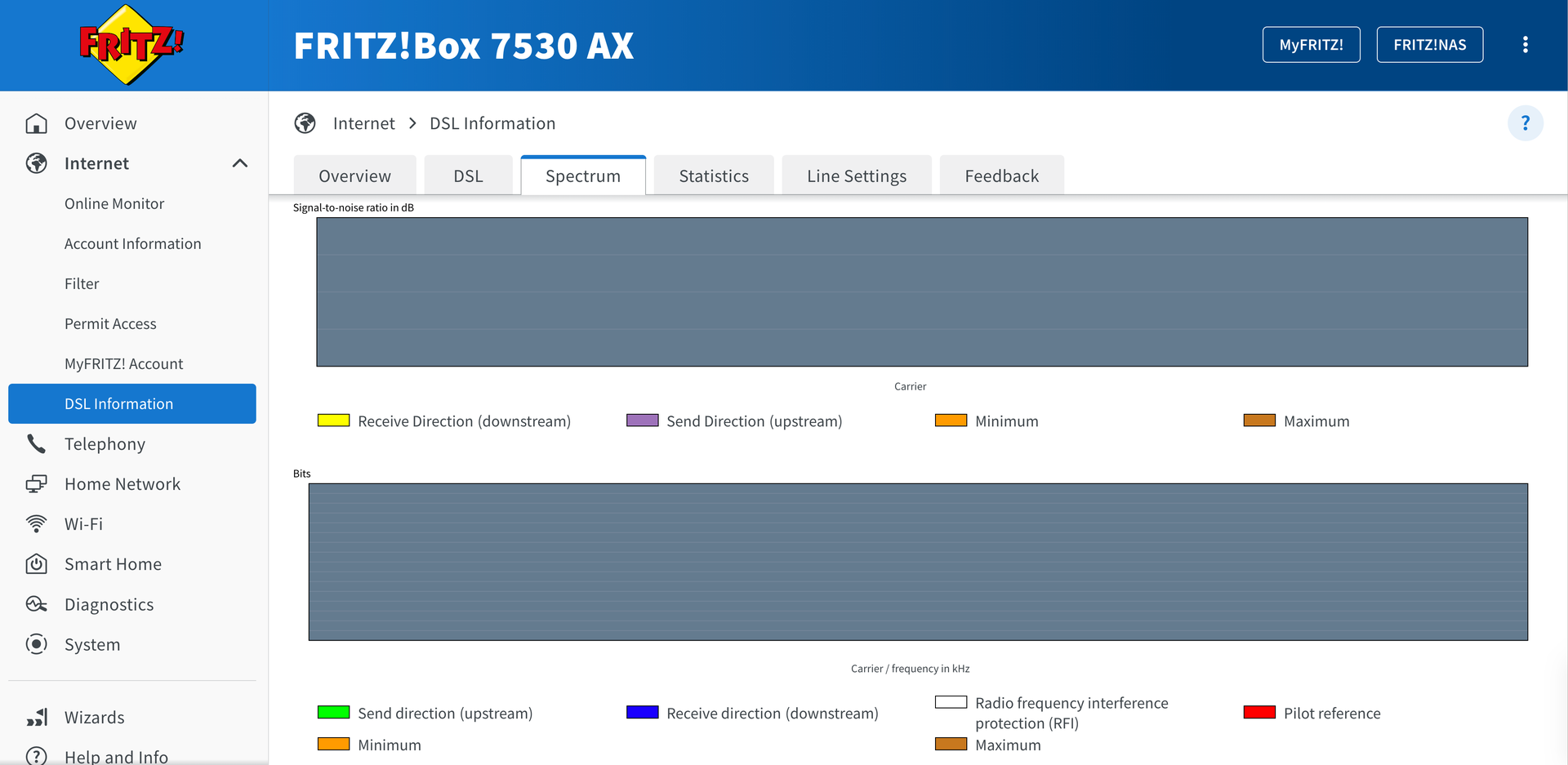Click the Telephony phone icon
Image resolution: width=1568 pixels, height=765 pixels.
click(x=36, y=444)
